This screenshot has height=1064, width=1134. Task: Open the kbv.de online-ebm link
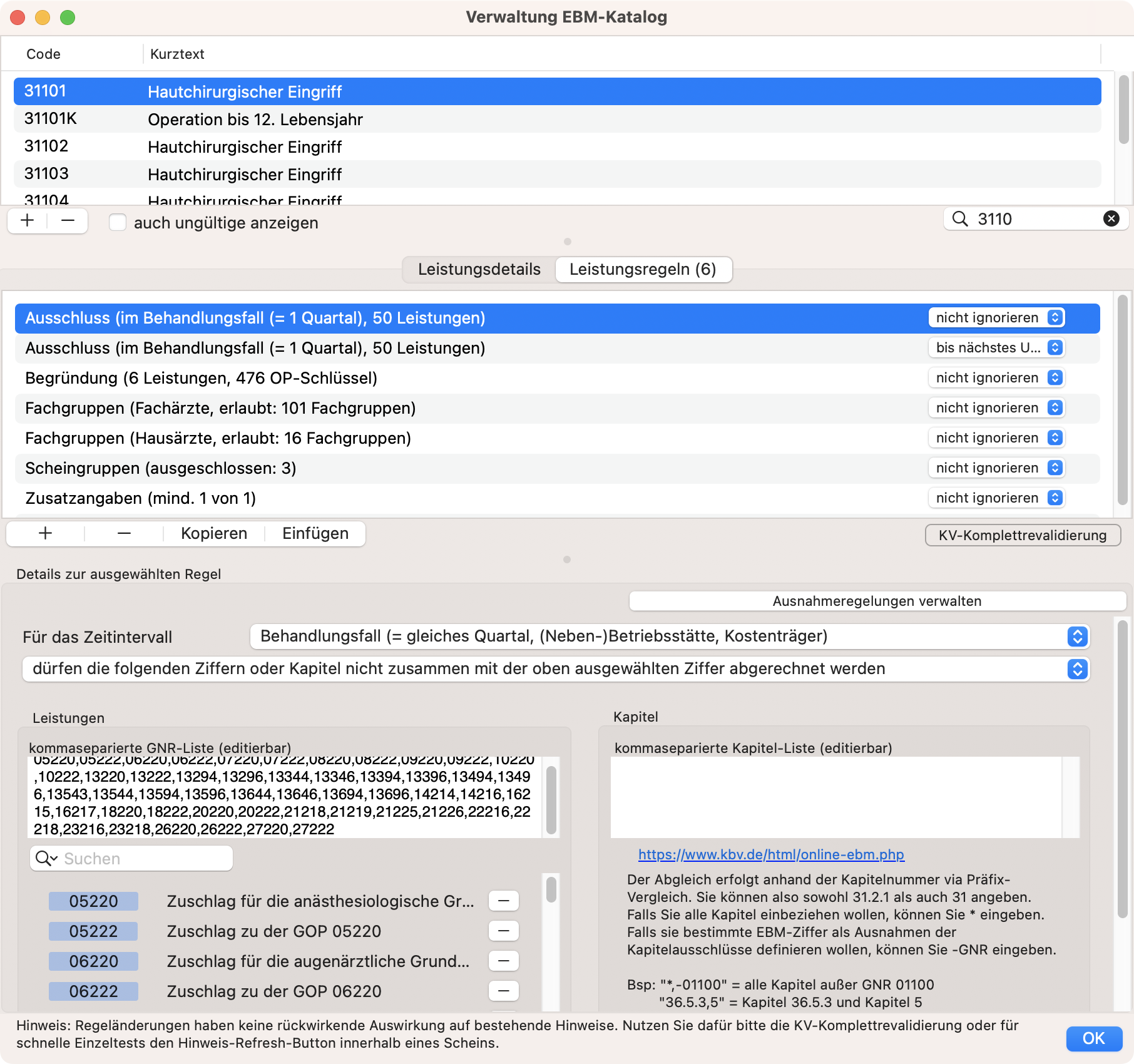[x=771, y=854]
